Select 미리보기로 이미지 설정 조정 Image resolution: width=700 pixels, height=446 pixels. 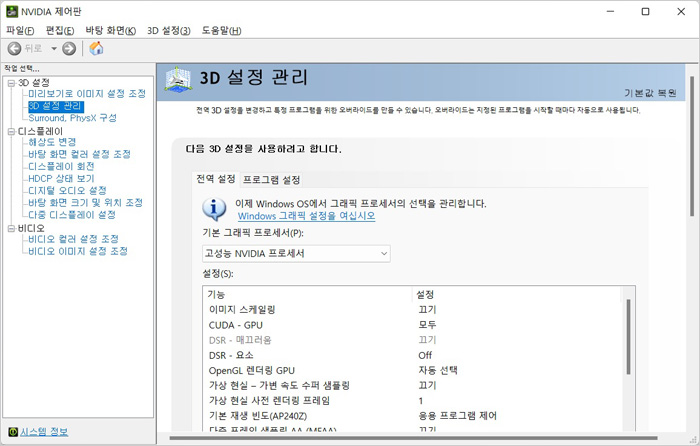[x=87, y=94]
